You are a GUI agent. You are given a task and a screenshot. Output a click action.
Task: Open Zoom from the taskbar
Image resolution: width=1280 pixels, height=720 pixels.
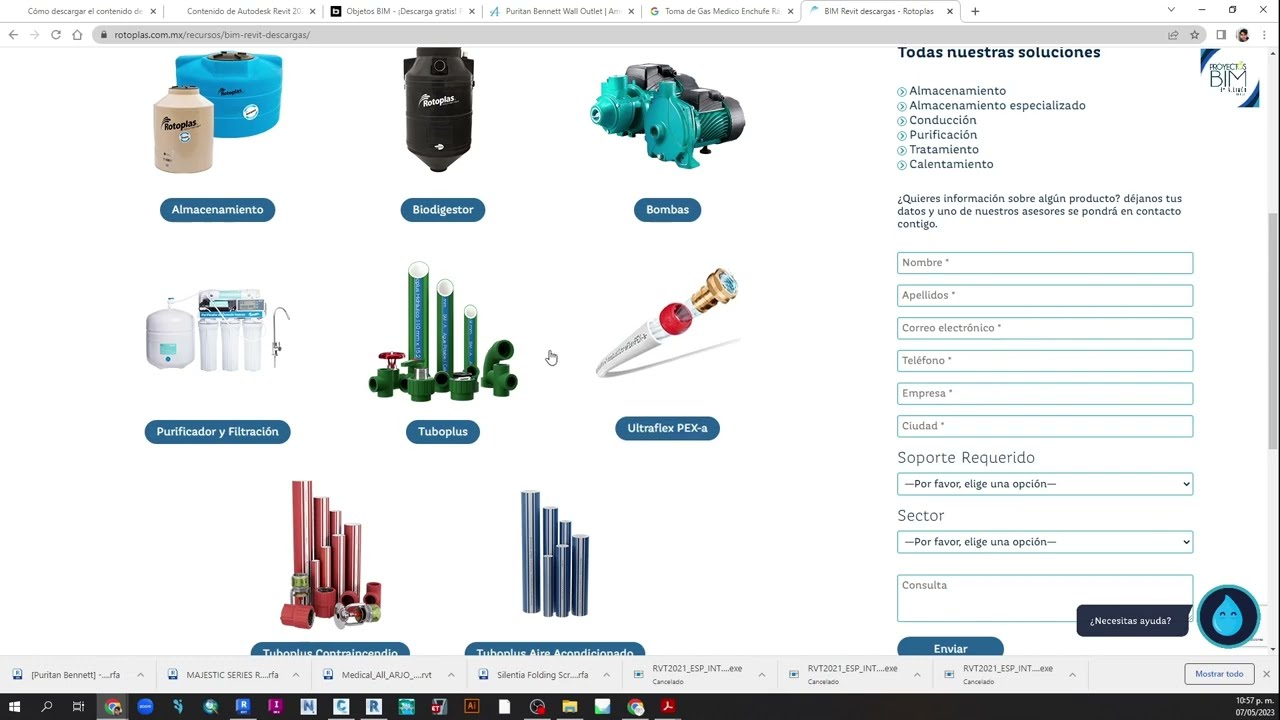[x=145, y=707]
